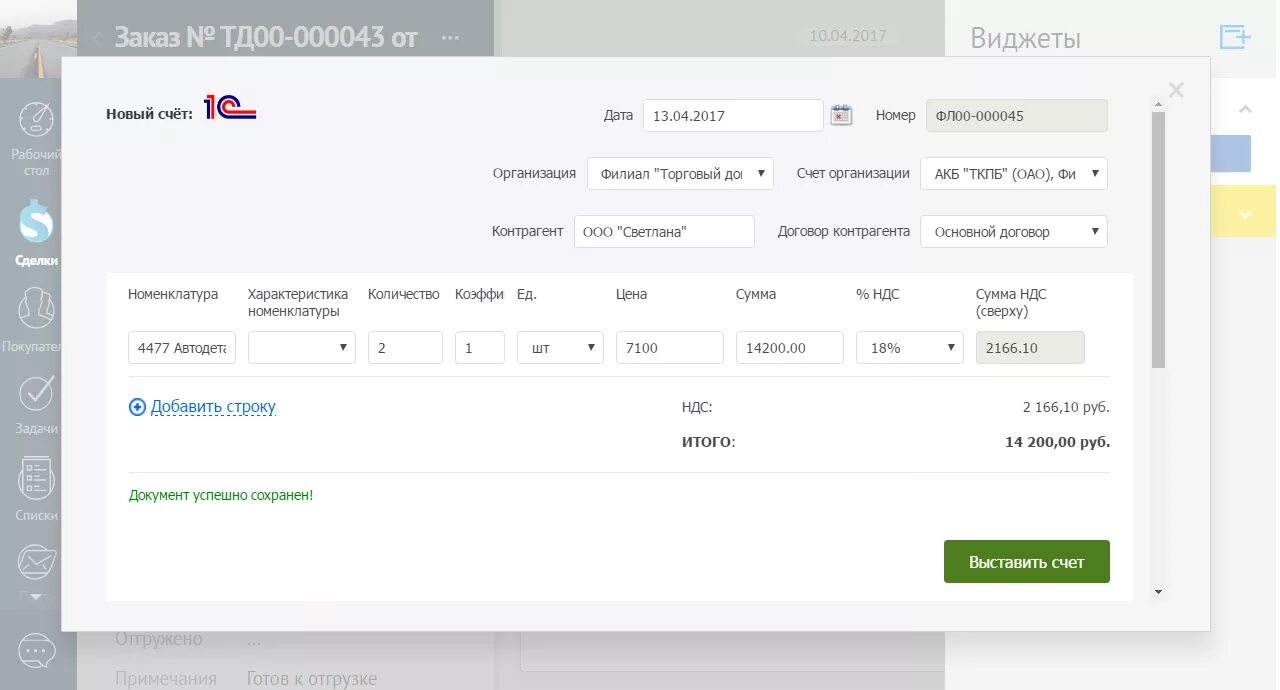Open Сделки section in the sidebar

click(x=37, y=233)
